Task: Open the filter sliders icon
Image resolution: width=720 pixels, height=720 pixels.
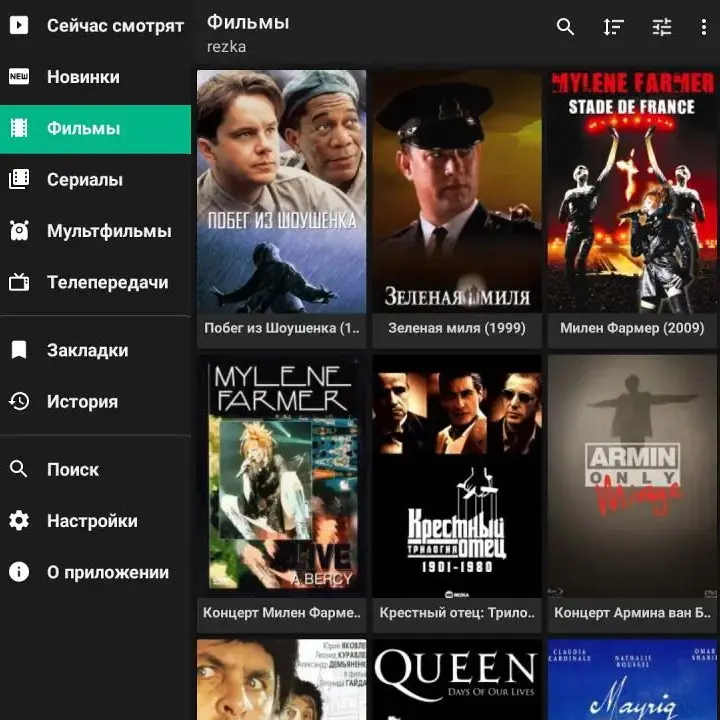Action: [x=662, y=28]
